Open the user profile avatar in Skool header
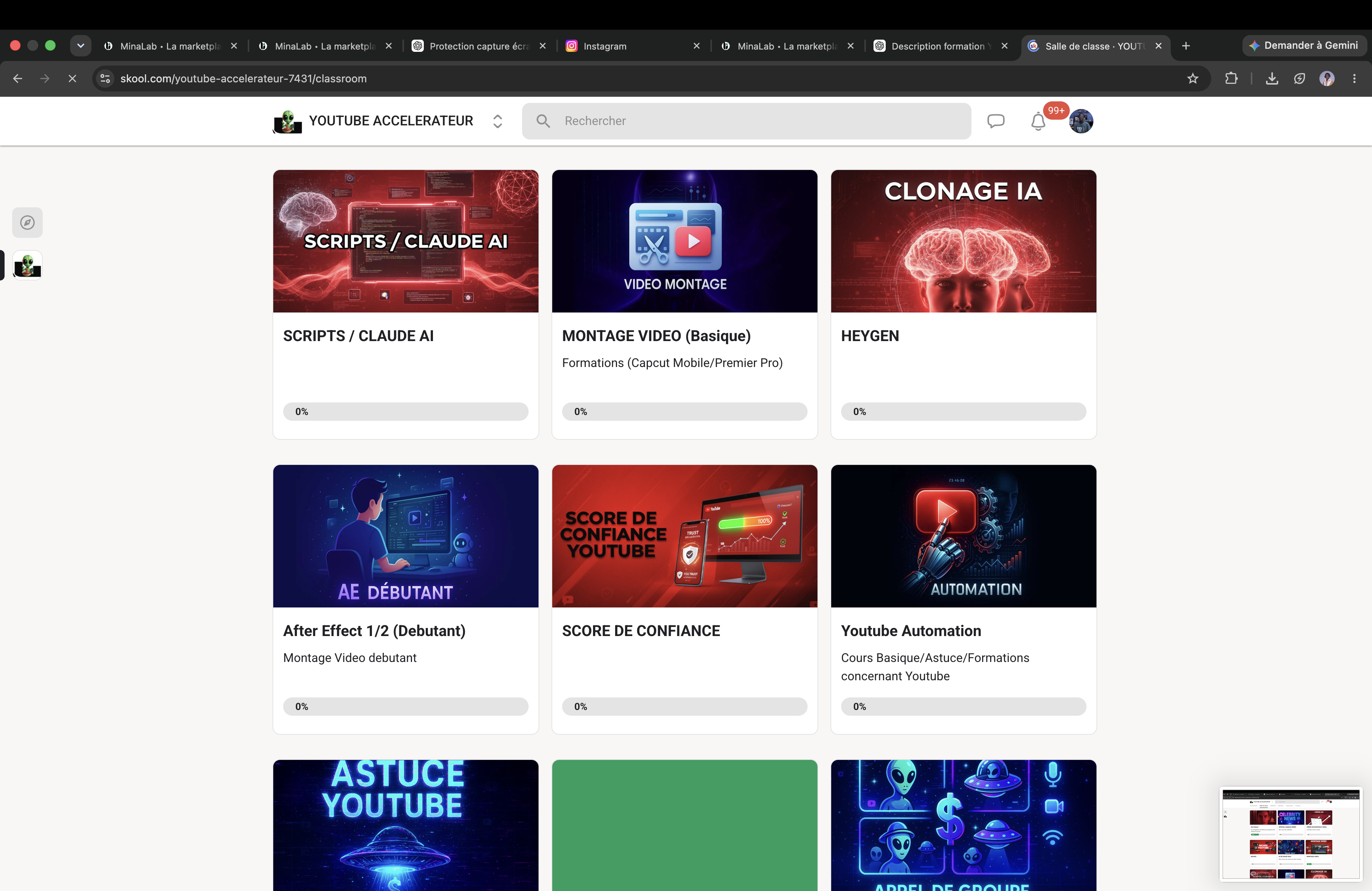The image size is (1372, 891). [1081, 121]
